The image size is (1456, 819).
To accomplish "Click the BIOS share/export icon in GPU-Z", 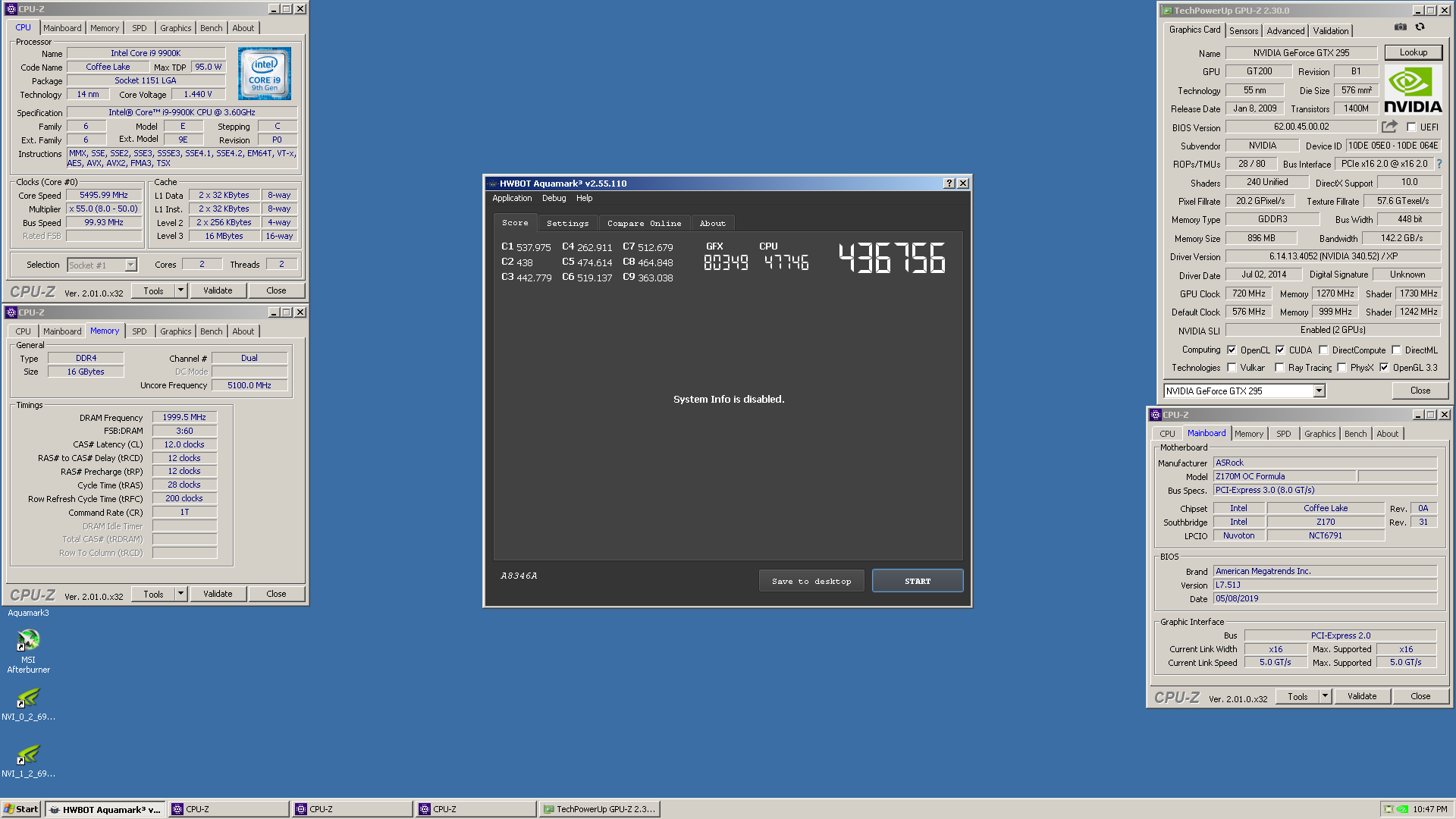I will coord(1389,127).
